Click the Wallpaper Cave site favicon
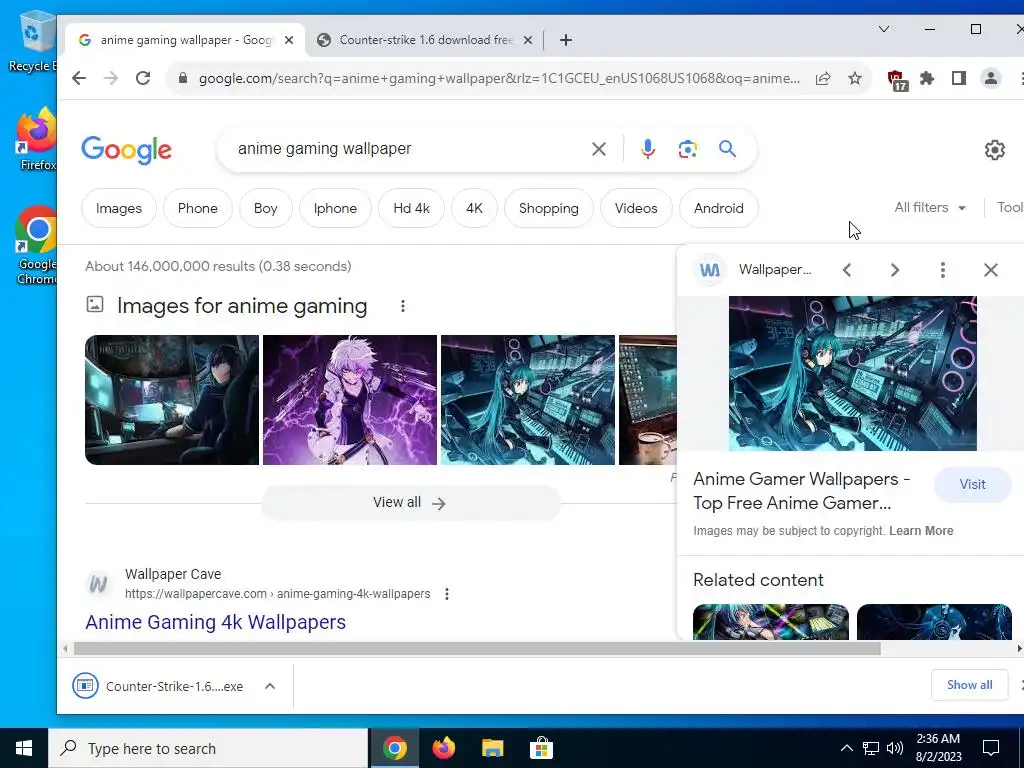The width and height of the screenshot is (1024, 768). 99,583
